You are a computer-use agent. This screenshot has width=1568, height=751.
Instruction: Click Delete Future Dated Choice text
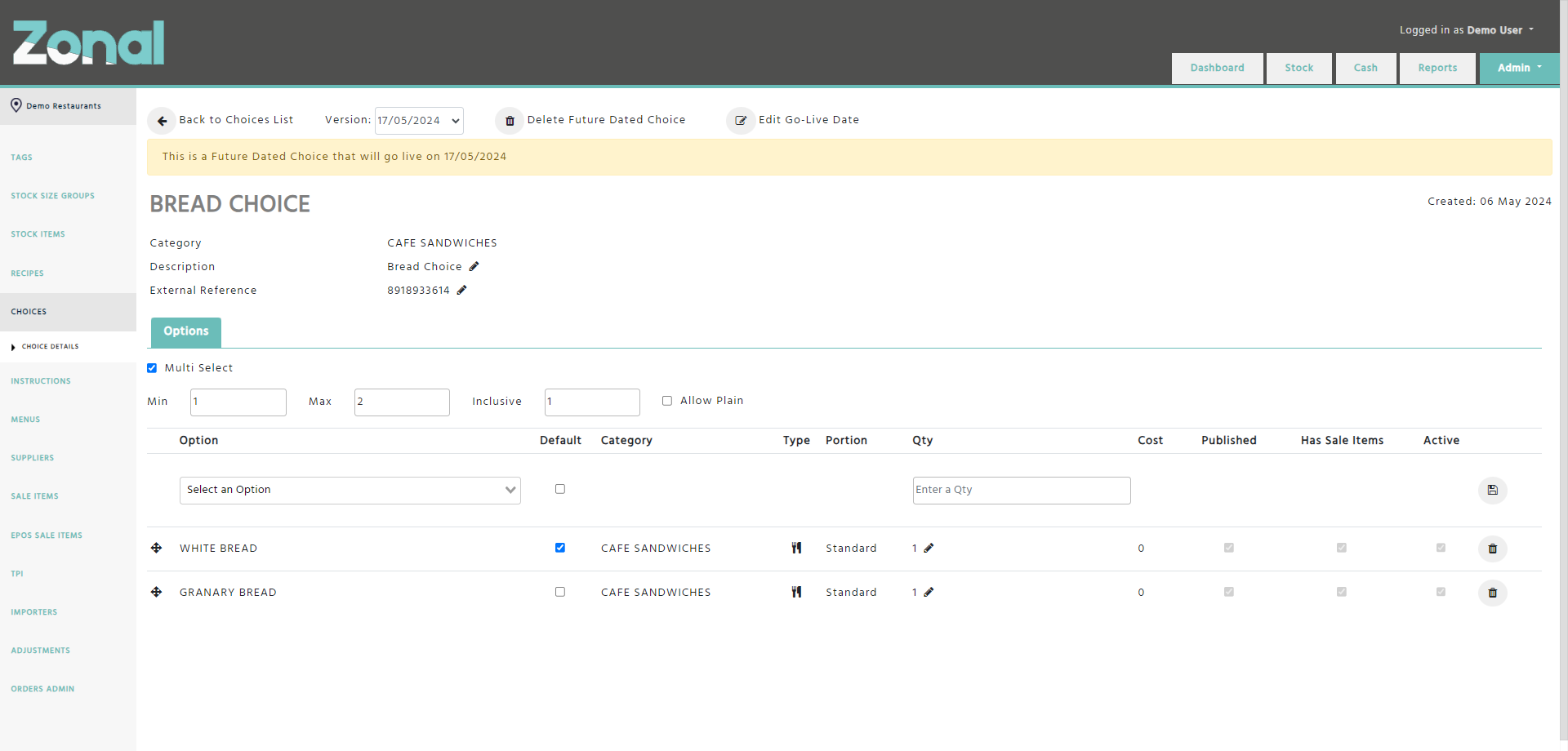pyautogui.click(x=606, y=120)
